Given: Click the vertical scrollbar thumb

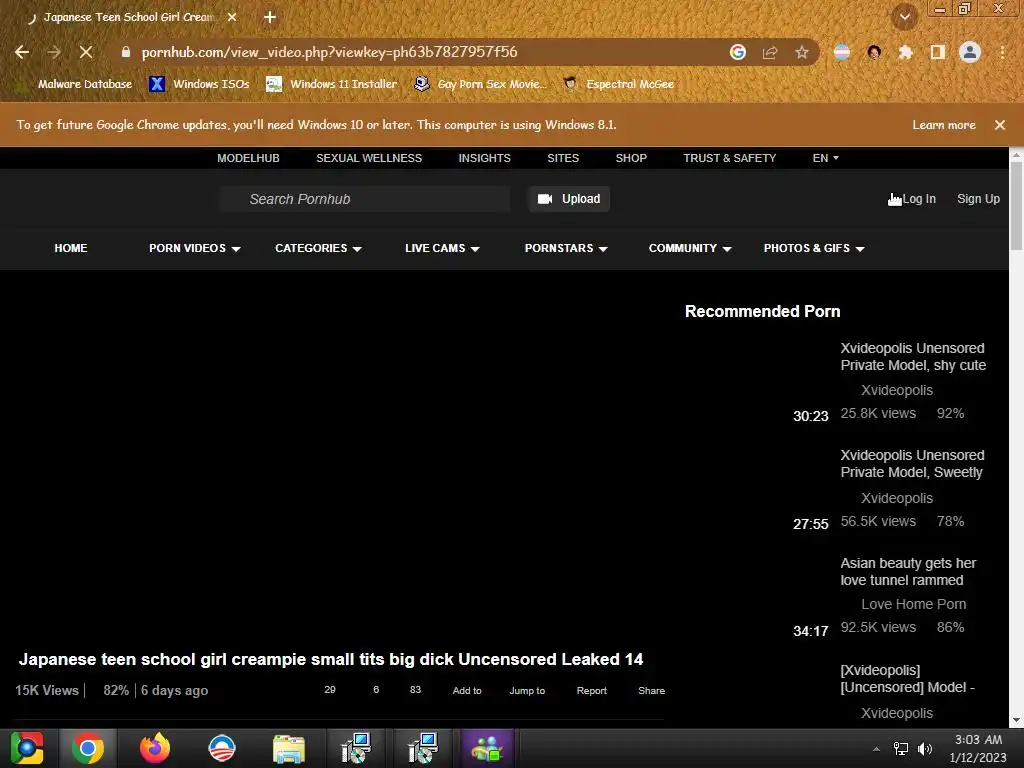Looking at the screenshot, I should click(x=1016, y=206).
